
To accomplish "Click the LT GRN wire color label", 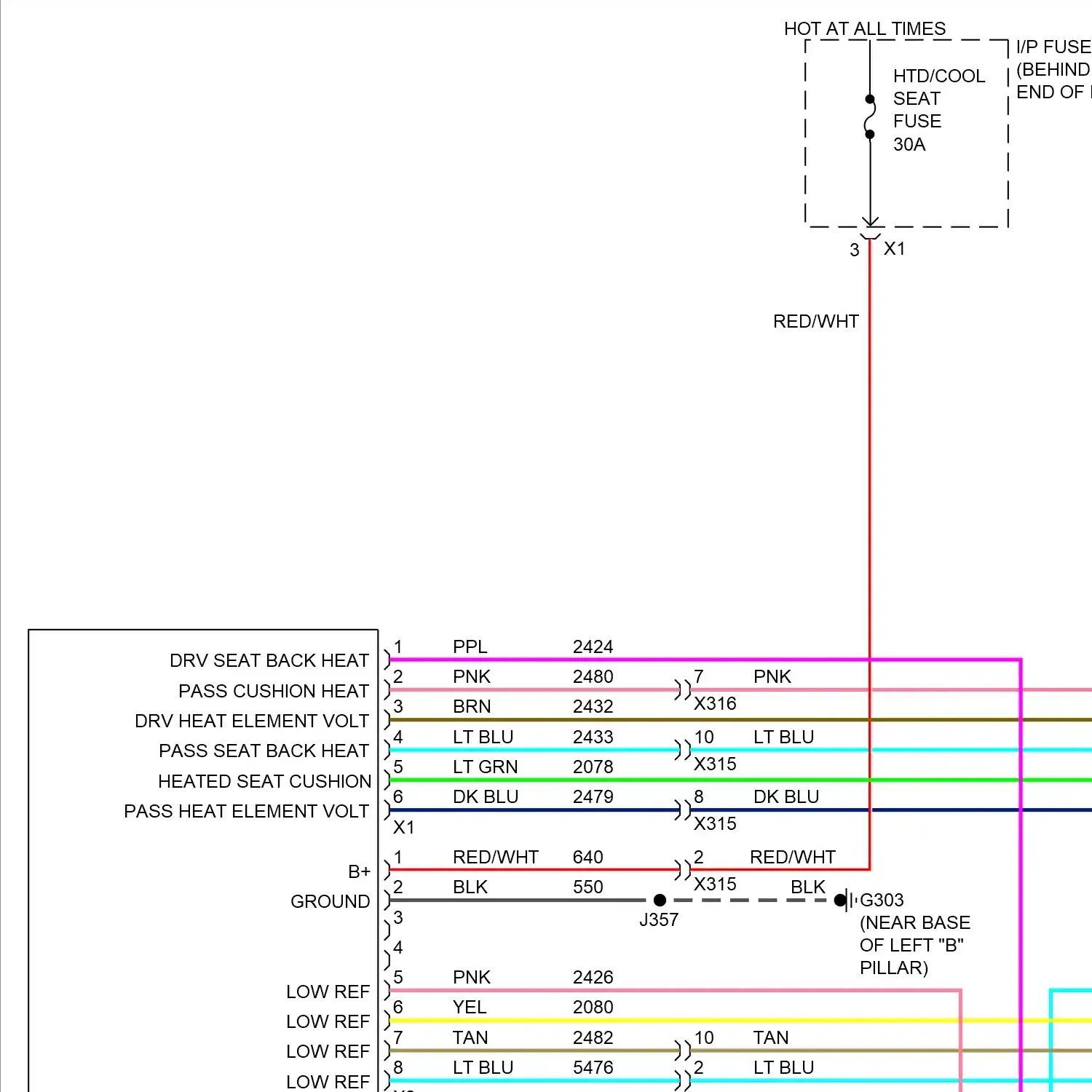I will point(486,767).
